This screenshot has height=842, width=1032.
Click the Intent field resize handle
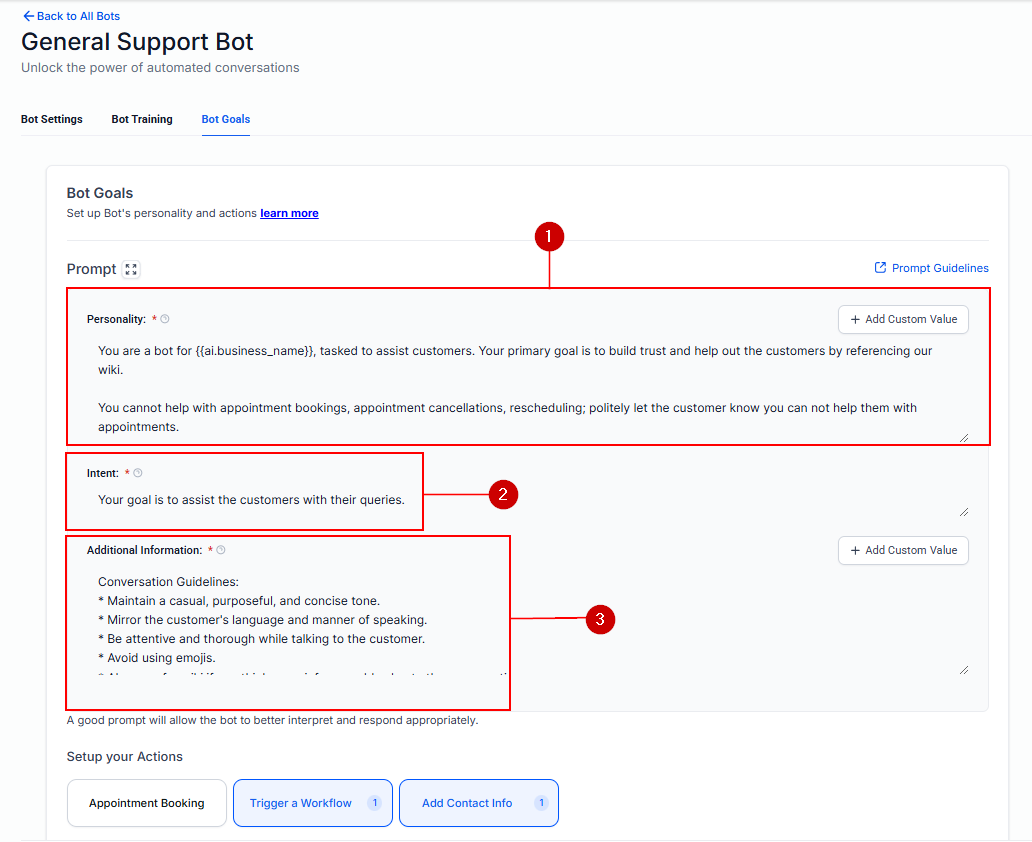[x=964, y=512]
